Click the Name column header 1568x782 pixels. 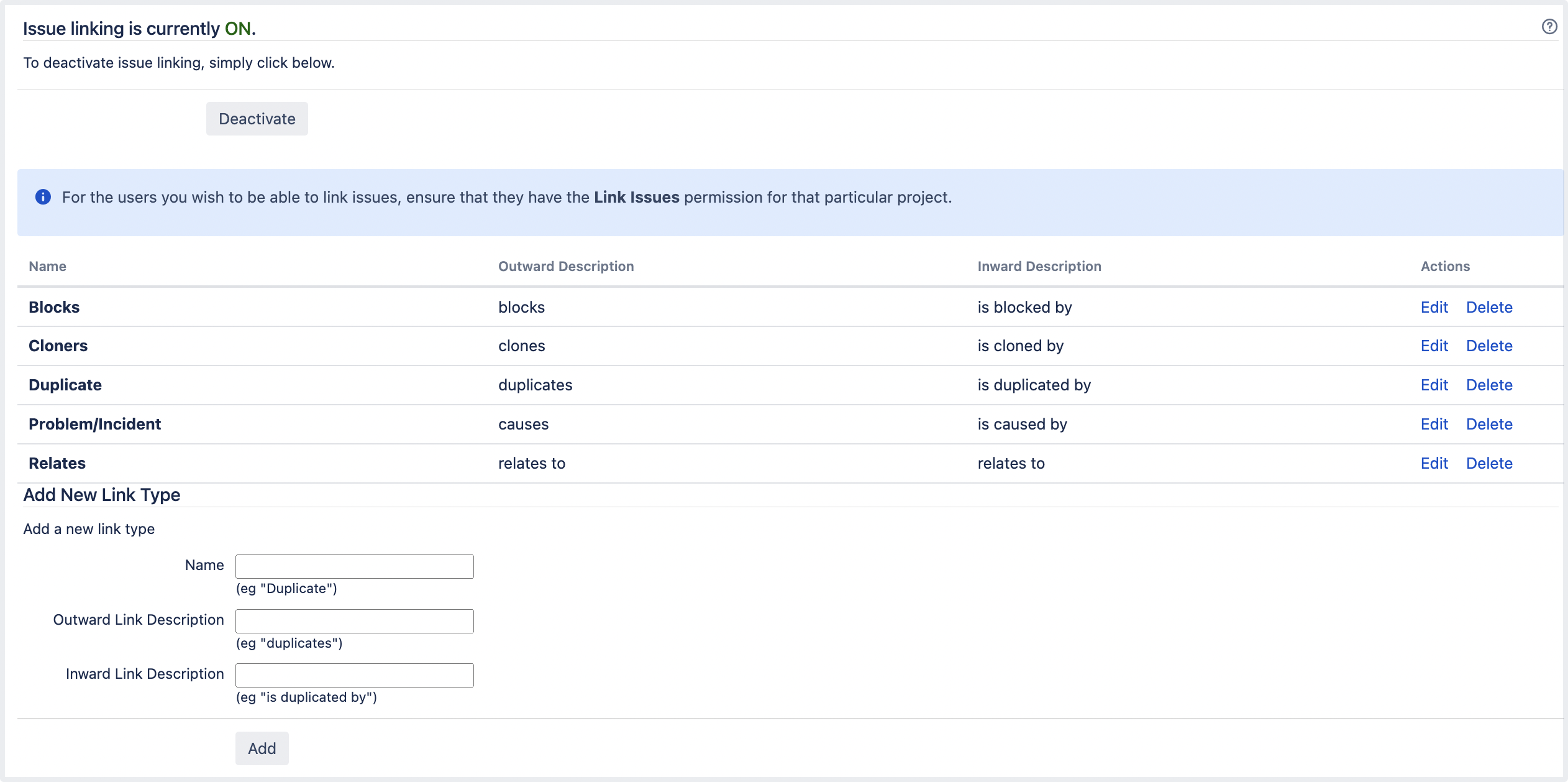point(47,266)
